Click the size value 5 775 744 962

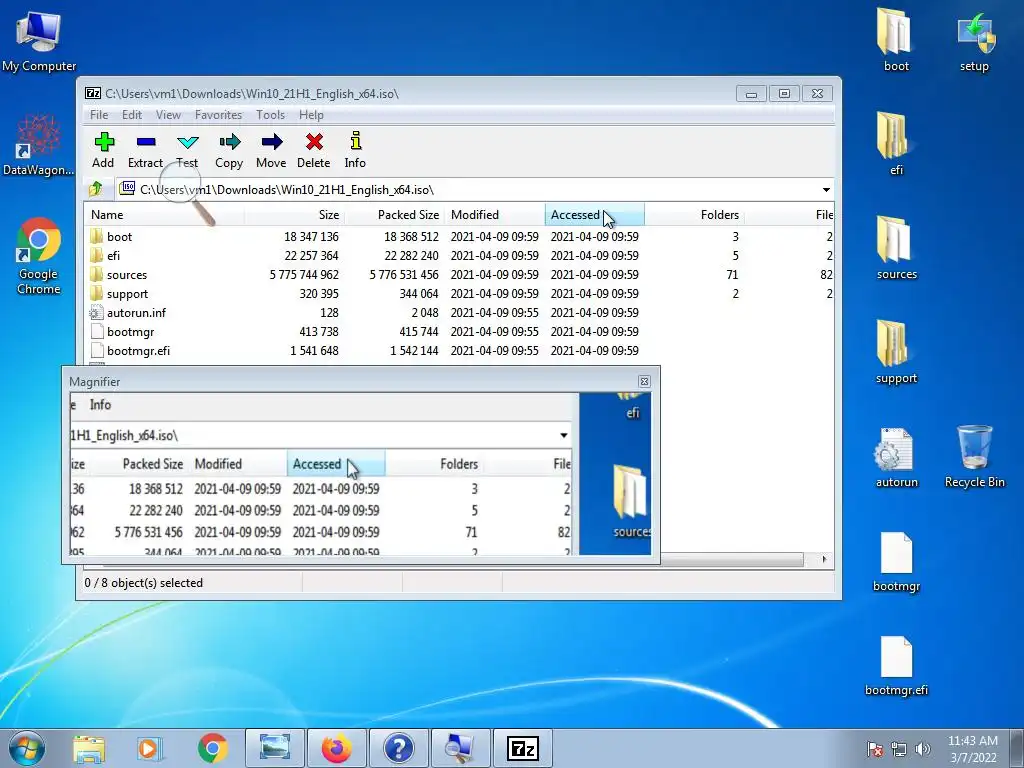click(304, 275)
